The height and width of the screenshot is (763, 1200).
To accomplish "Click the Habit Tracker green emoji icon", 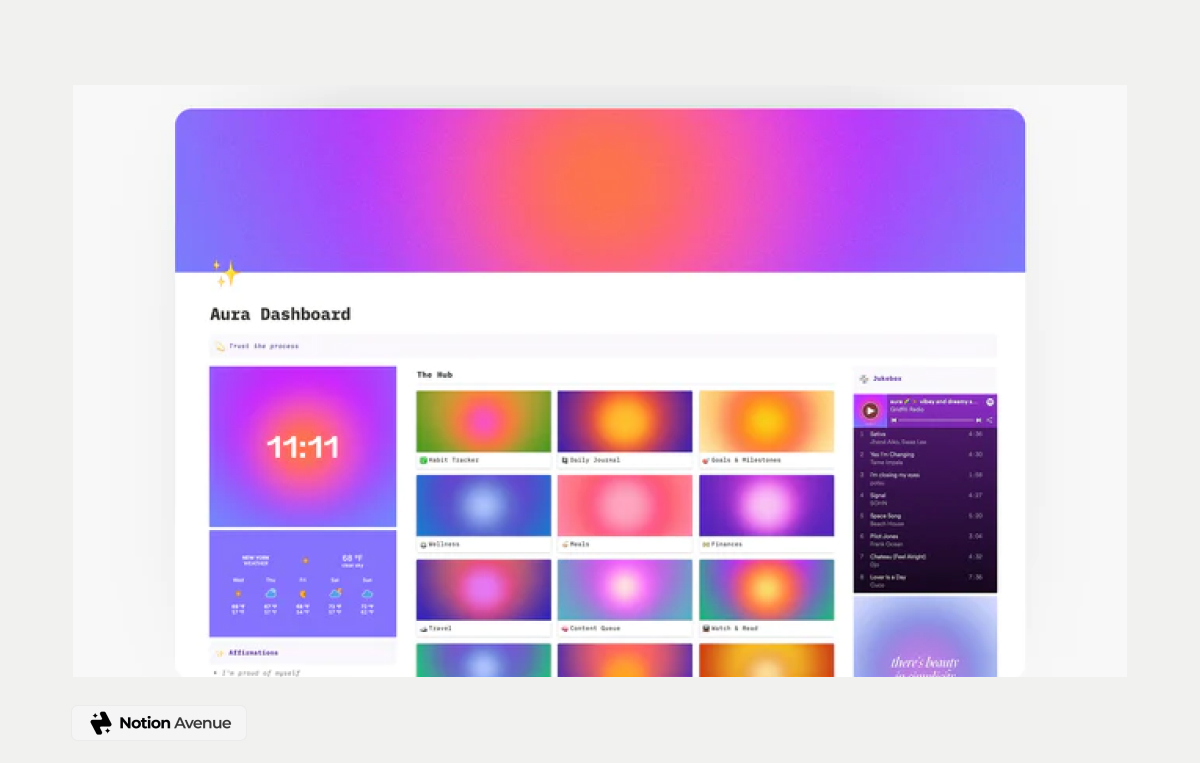I will coord(423,460).
